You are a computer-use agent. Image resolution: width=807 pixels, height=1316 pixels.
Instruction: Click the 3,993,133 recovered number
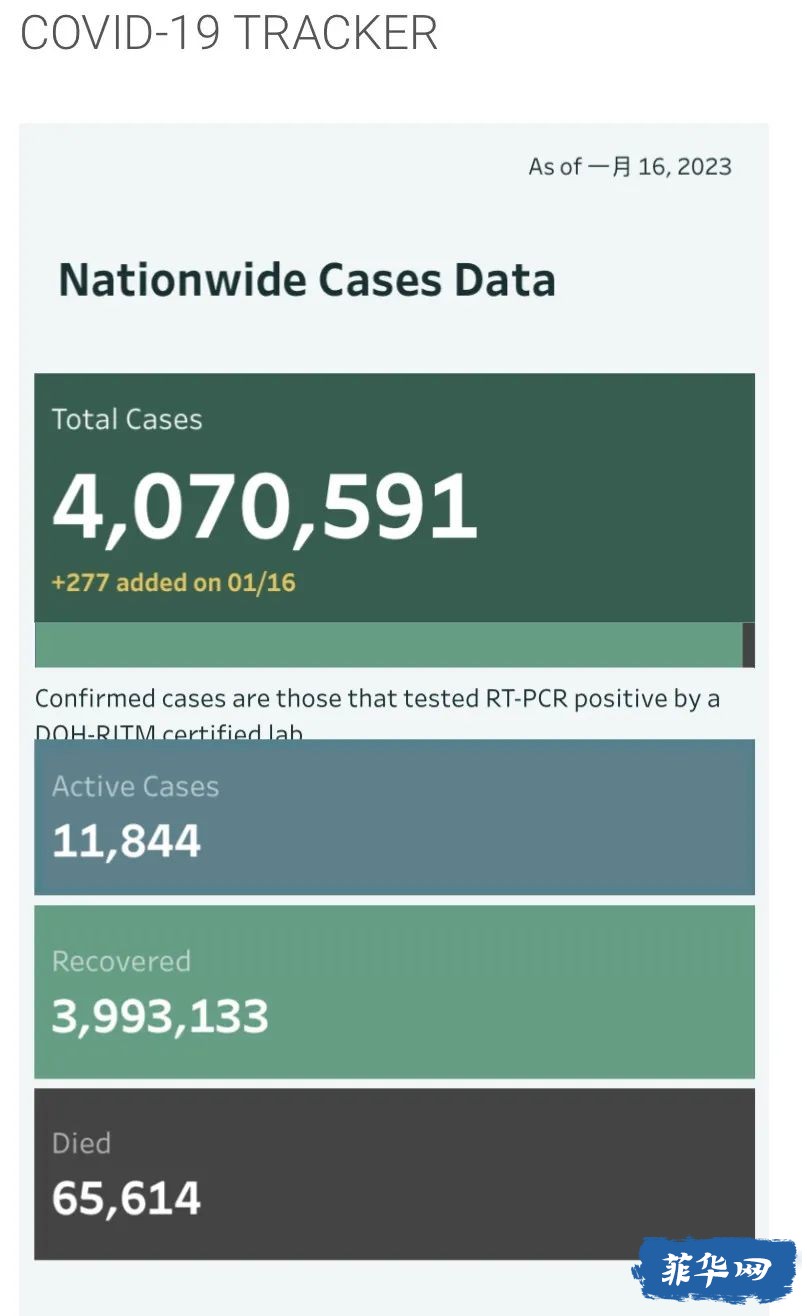click(x=160, y=1017)
